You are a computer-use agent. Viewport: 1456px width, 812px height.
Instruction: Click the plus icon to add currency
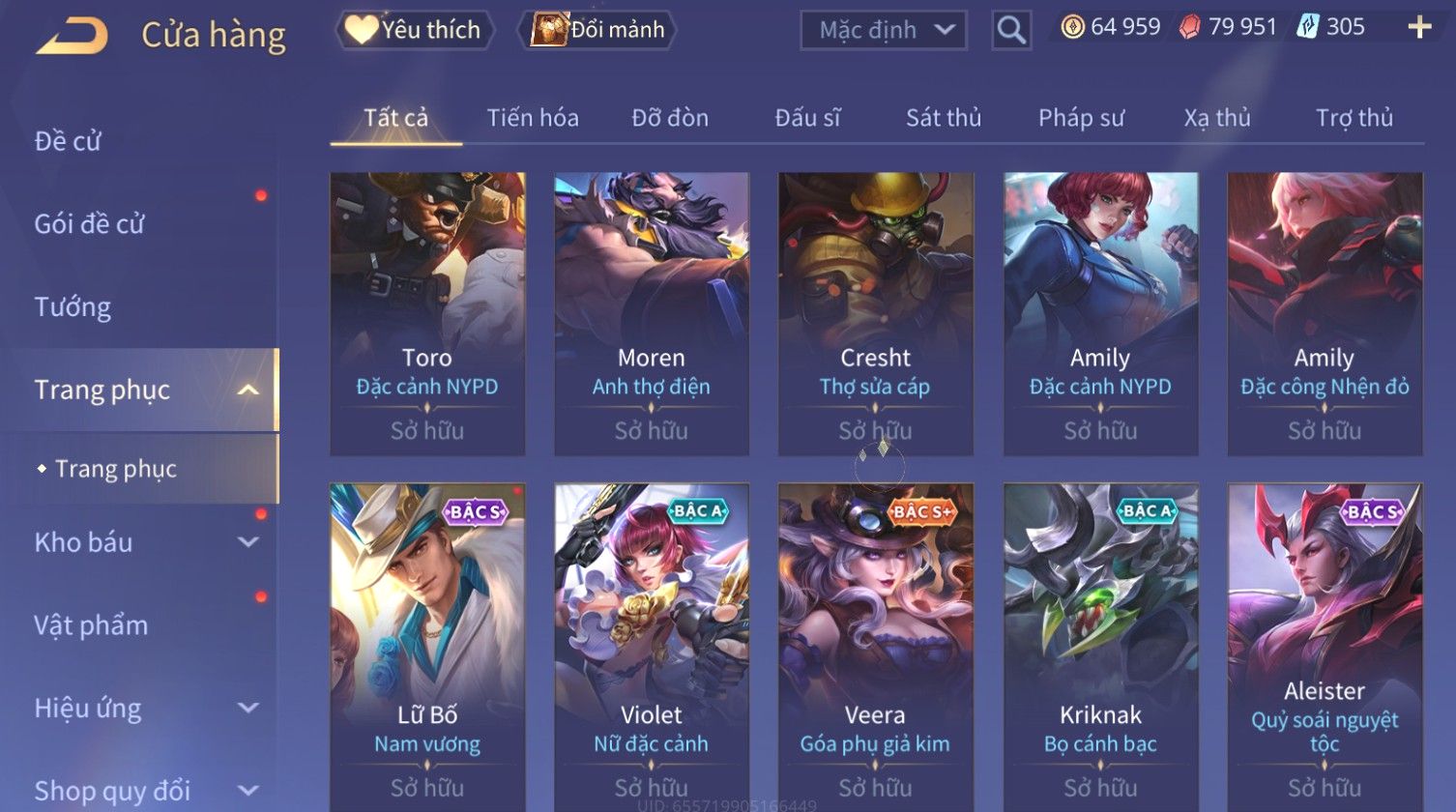(1419, 27)
